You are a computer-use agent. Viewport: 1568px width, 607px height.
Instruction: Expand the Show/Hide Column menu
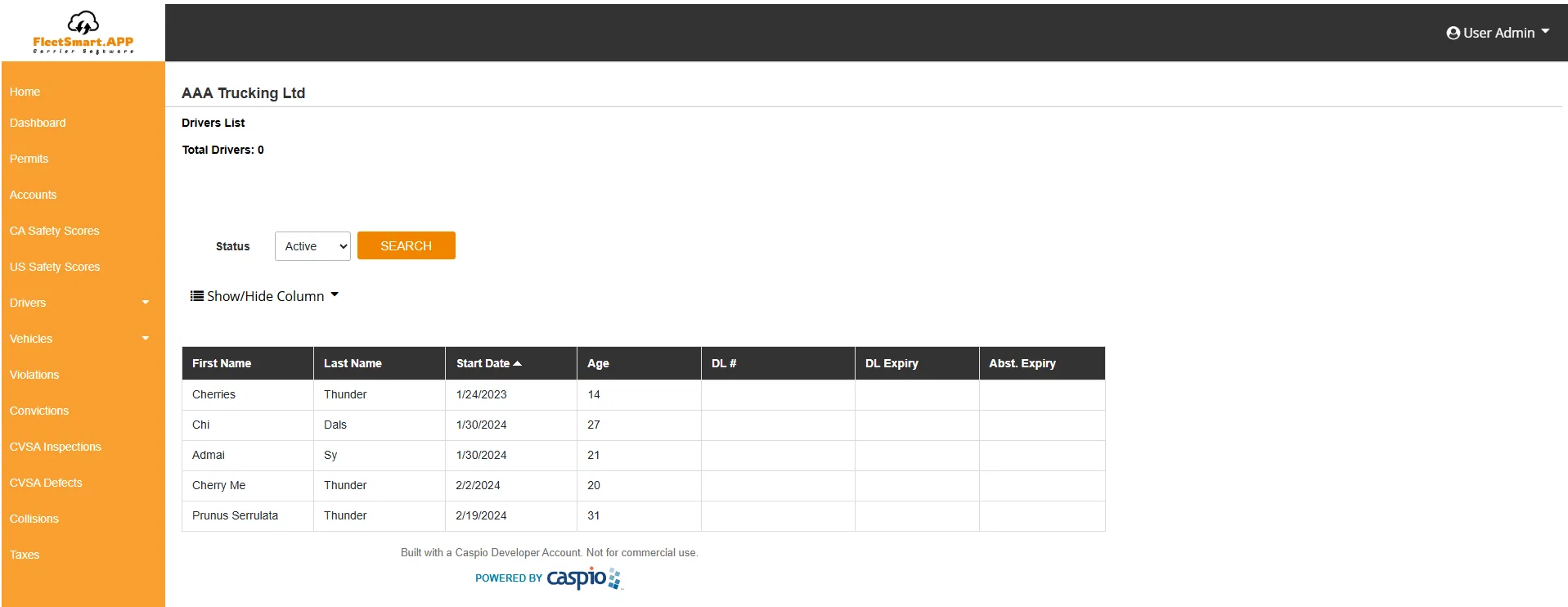(264, 296)
